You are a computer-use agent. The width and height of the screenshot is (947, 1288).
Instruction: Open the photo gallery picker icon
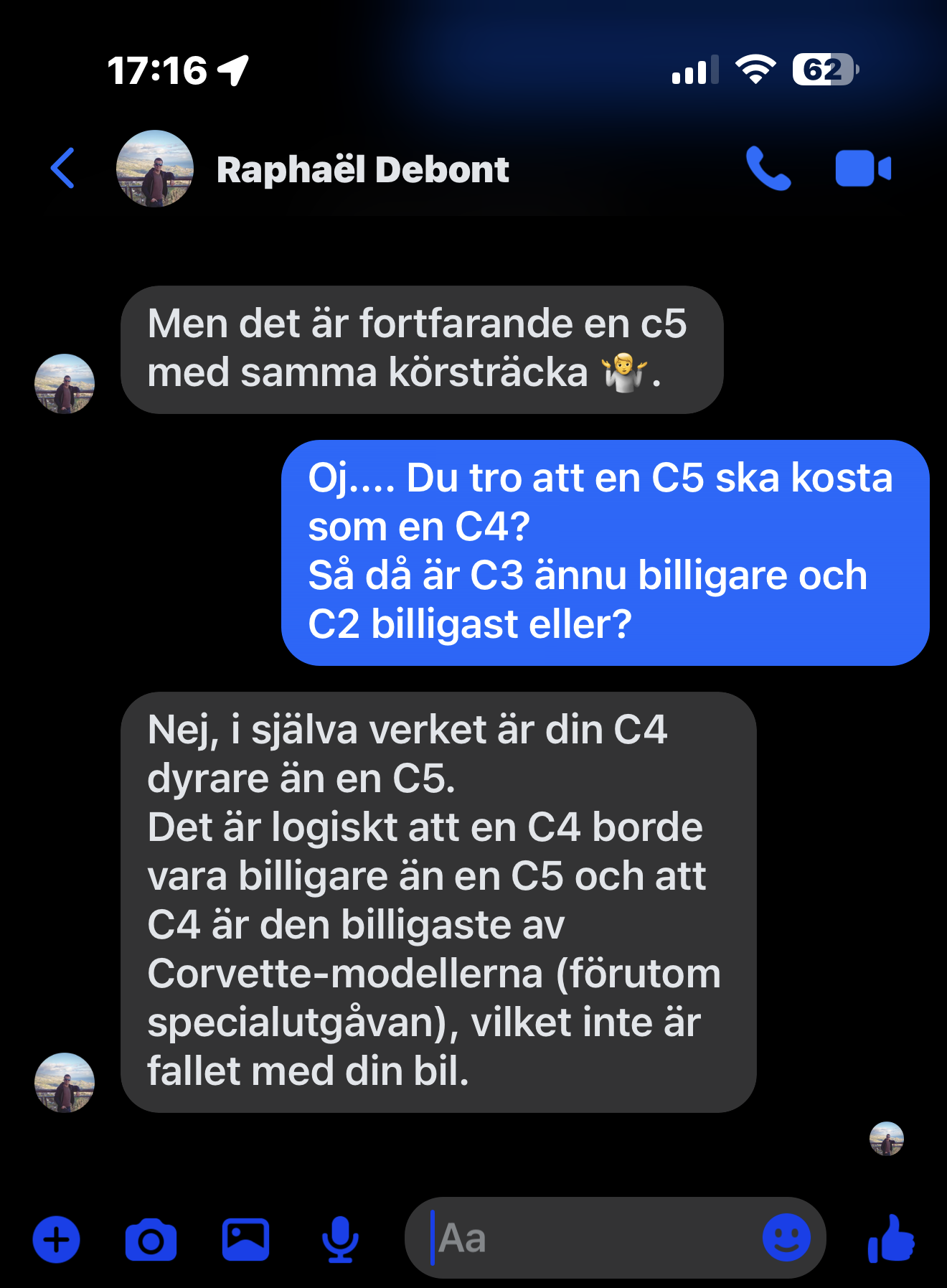245,1239
